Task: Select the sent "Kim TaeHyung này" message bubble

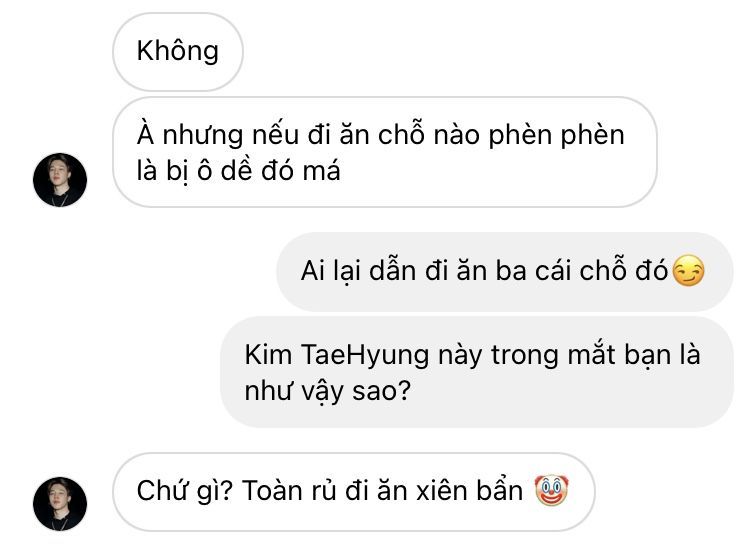Action: pyautogui.click(x=476, y=372)
